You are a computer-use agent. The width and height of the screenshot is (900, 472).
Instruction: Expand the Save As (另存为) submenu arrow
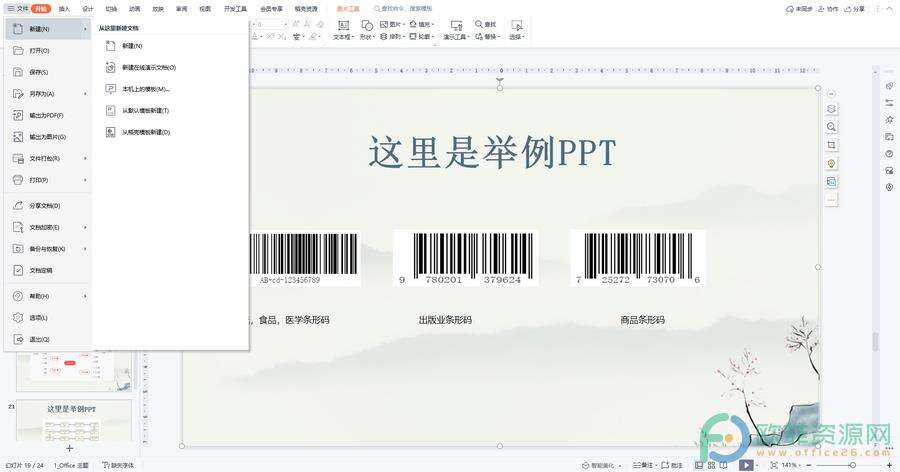coord(86,94)
